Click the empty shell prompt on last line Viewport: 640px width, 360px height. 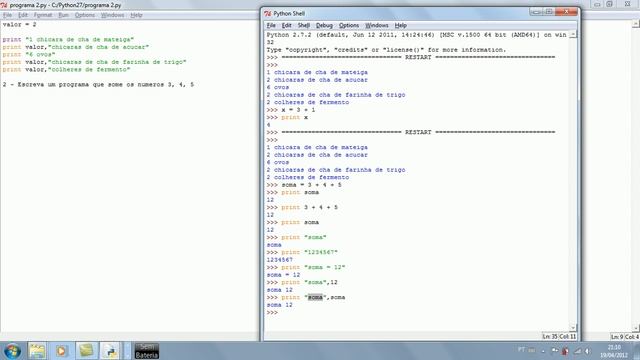pos(272,313)
